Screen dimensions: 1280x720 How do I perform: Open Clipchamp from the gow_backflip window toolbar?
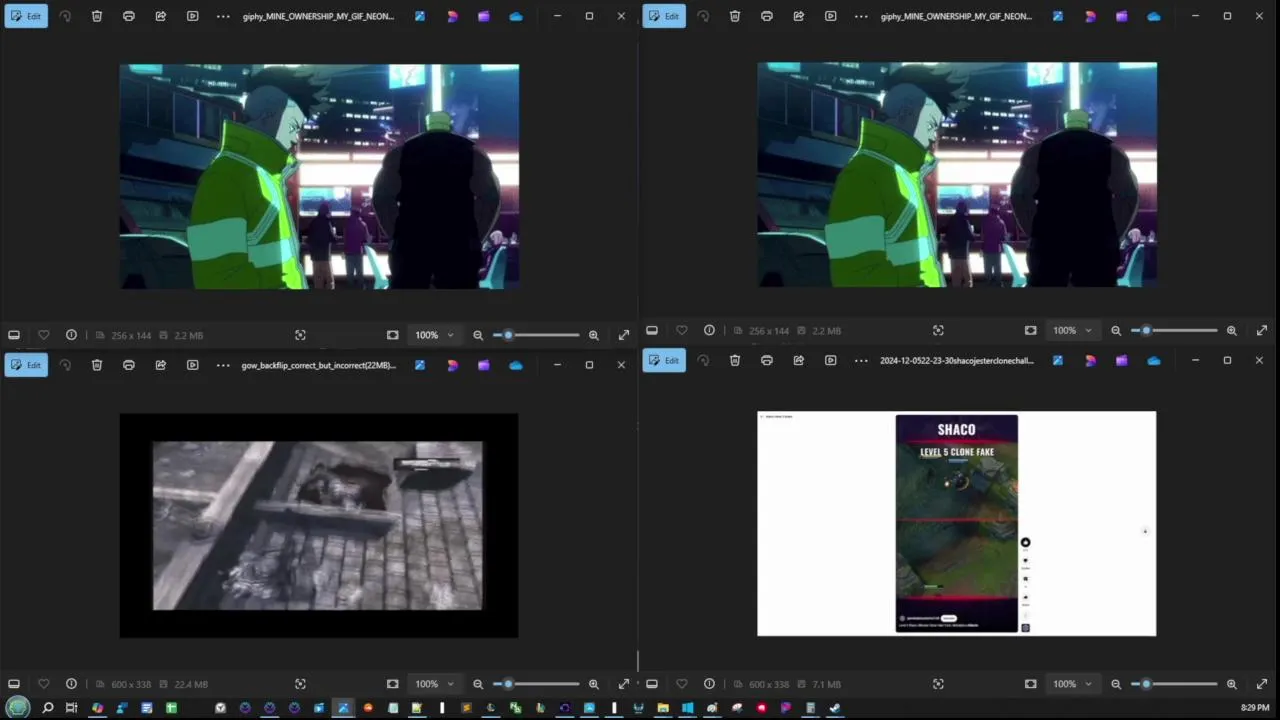[x=484, y=365]
